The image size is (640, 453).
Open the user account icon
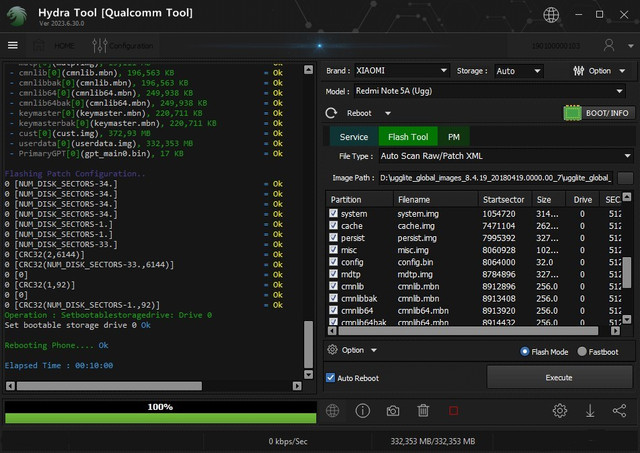tap(609, 45)
